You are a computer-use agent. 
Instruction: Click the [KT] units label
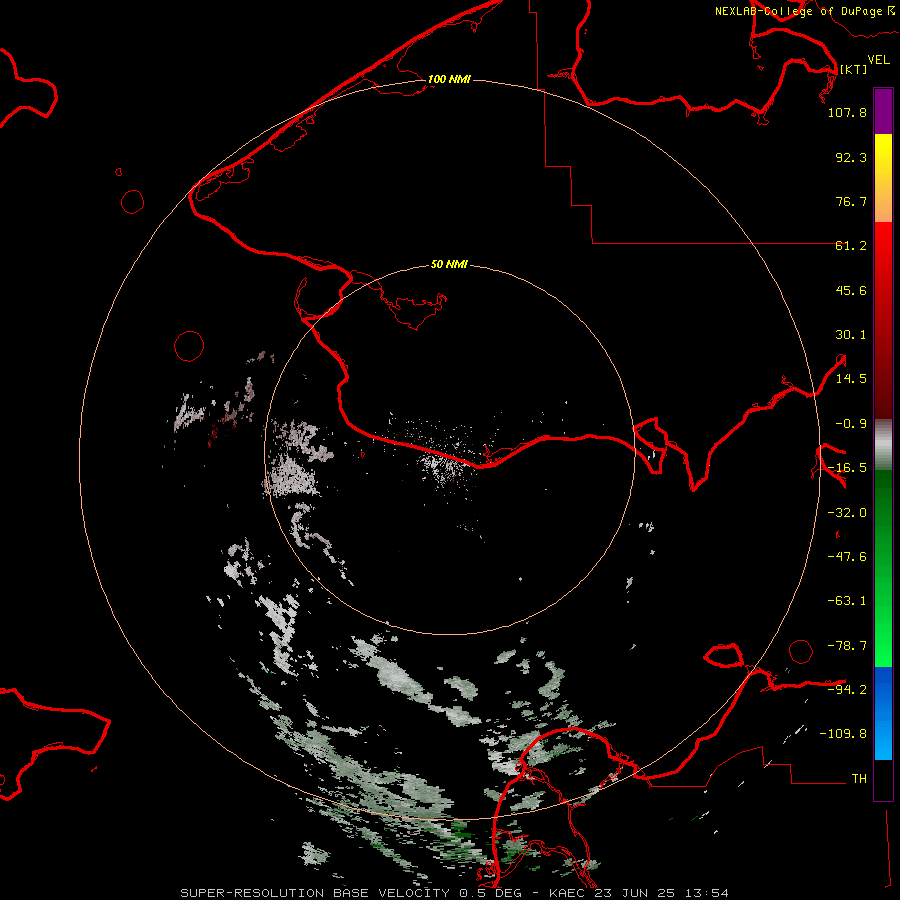coord(854,69)
